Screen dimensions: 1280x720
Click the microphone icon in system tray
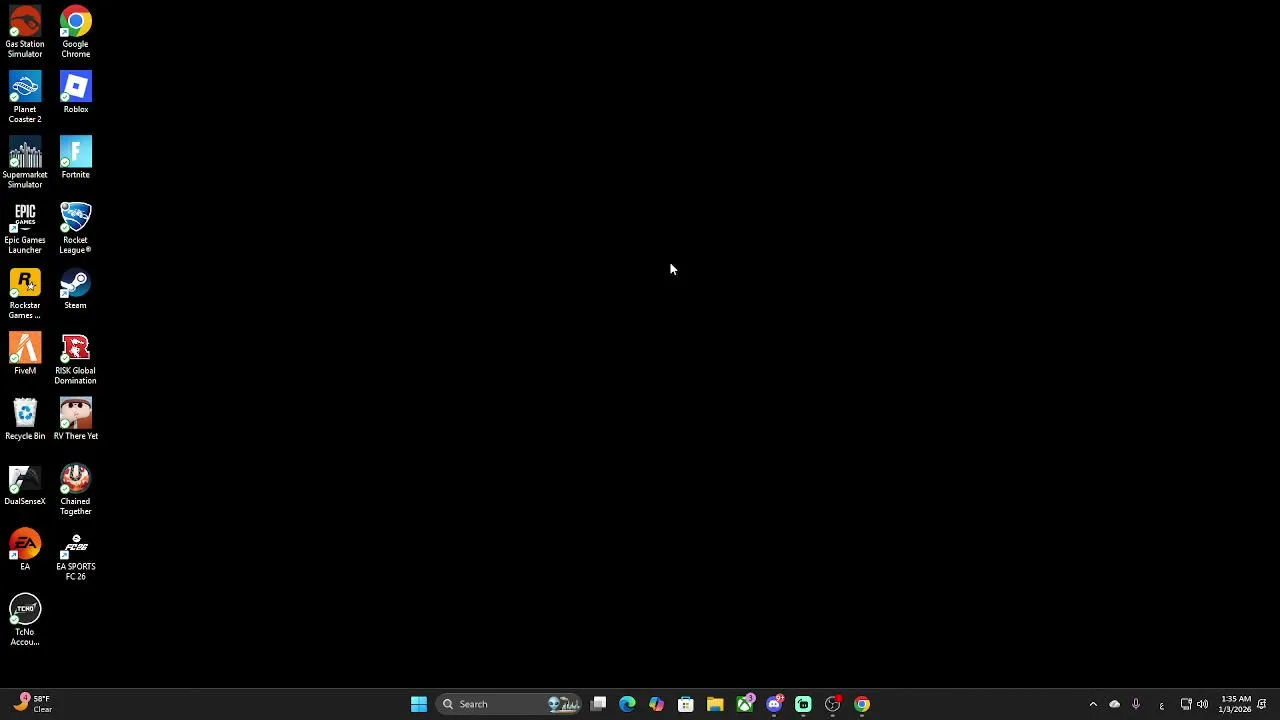[1136, 704]
